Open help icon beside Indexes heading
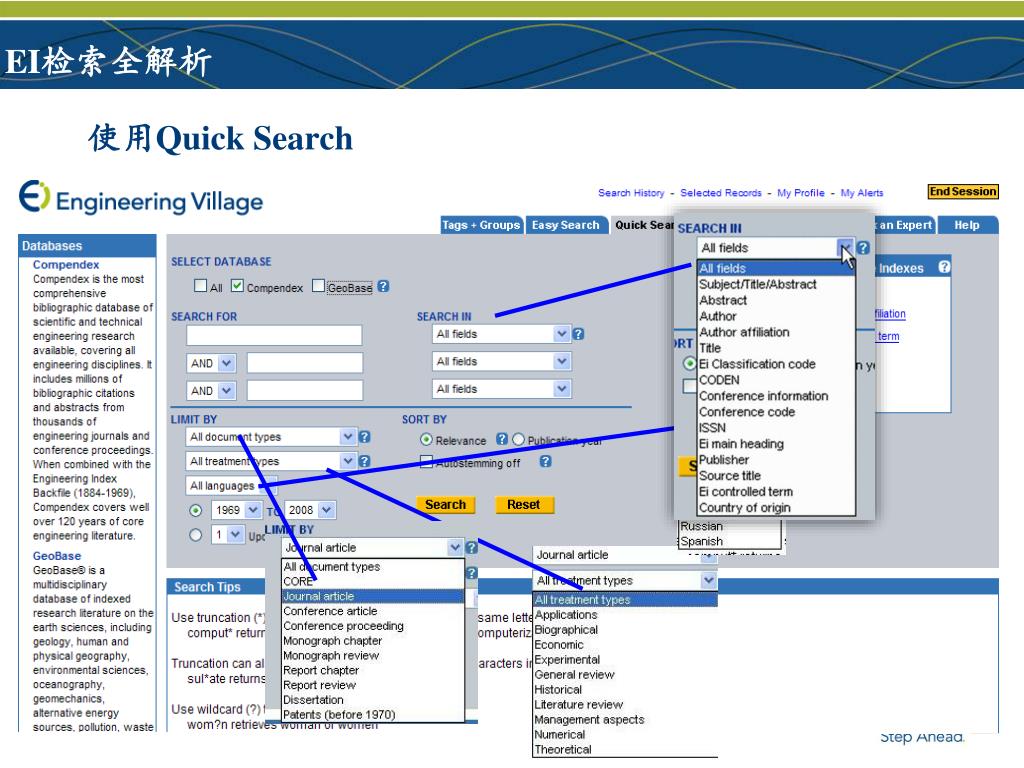Screen dimensions: 1024x768 [944, 266]
